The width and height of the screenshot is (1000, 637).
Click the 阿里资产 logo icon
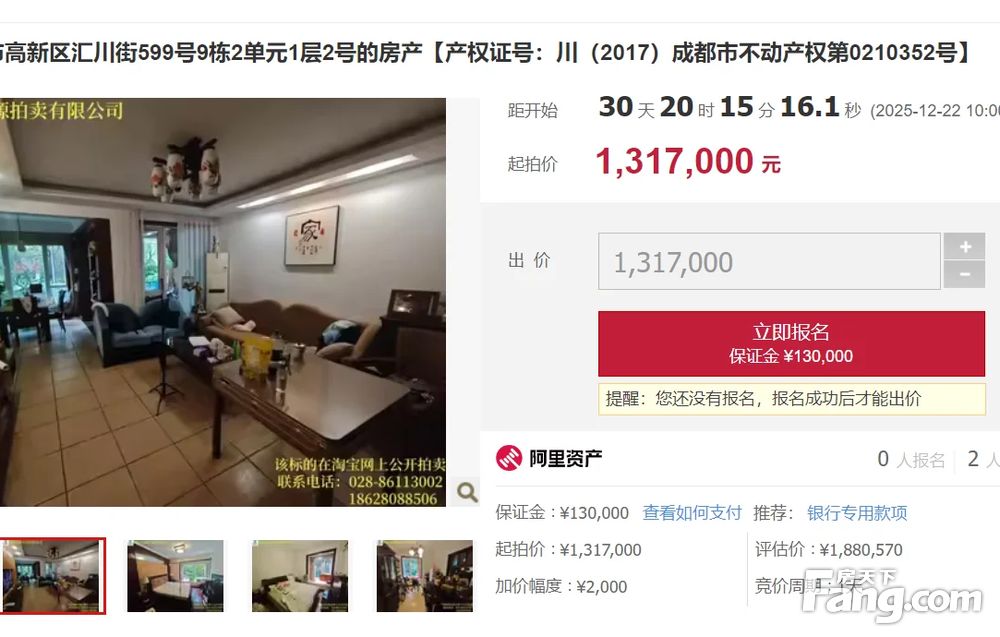click(x=509, y=458)
